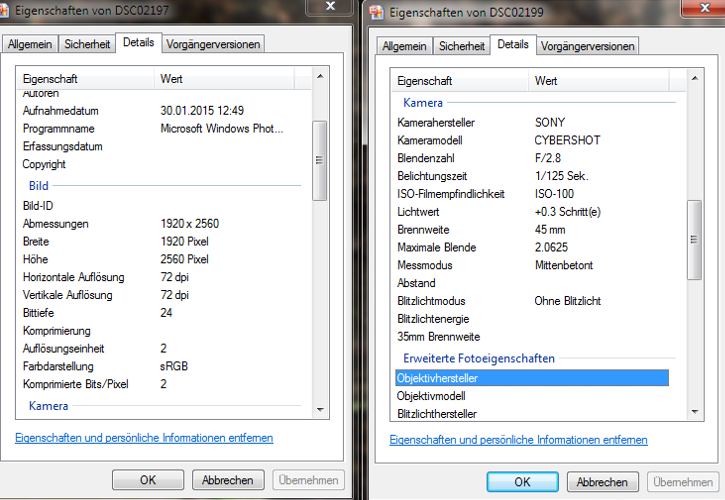Click the file icon in DSC02199 title bar
The height and width of the screenshot is (500, 725).
click(x=376, y=12)
